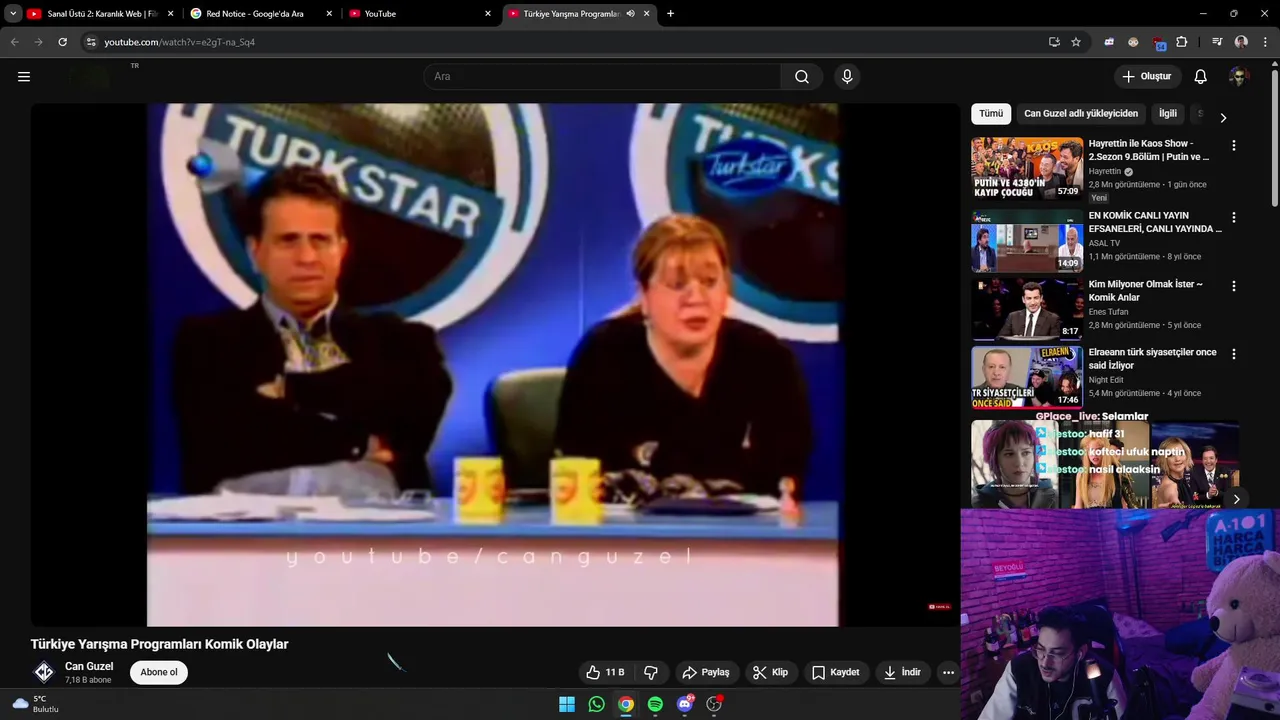1280x720 pixels.
Task: Select the Tümü filter chip
Action: click(x=991, y=114)
